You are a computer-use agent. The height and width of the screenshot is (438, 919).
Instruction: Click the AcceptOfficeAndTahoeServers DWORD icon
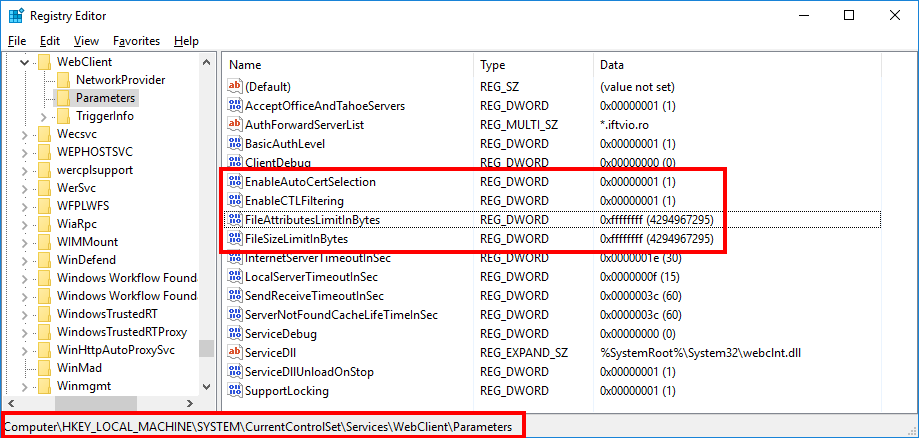tap(235, 106)
